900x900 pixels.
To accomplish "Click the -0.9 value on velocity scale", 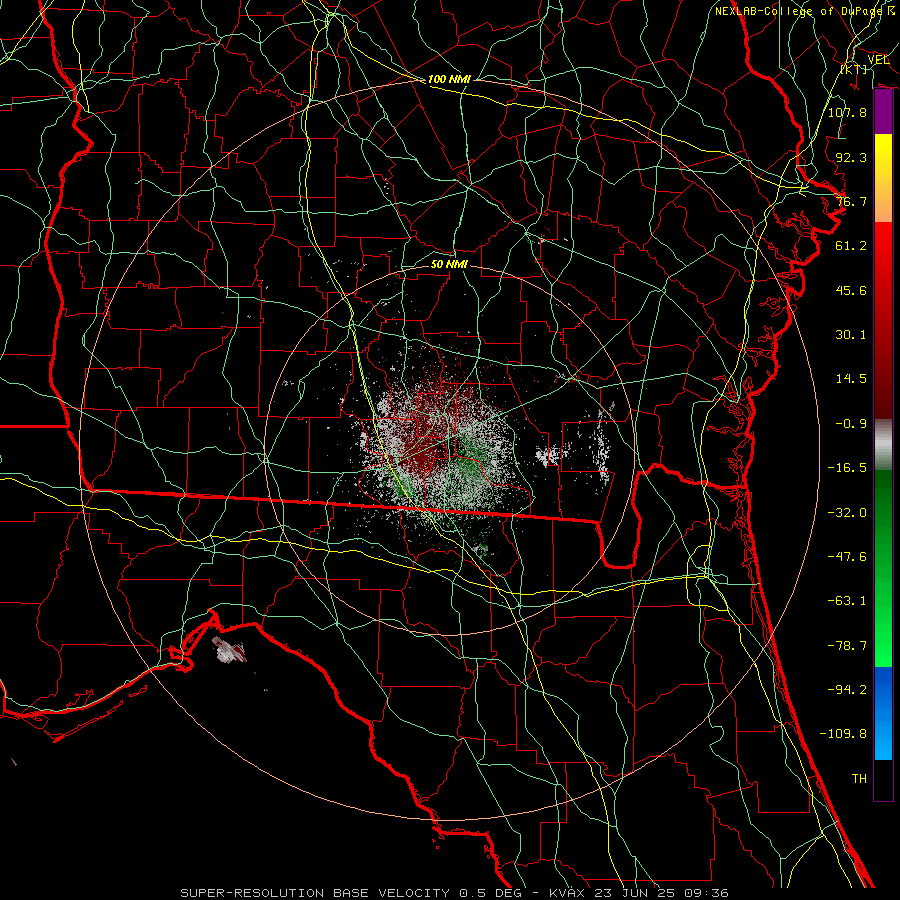I will point(851,424).
